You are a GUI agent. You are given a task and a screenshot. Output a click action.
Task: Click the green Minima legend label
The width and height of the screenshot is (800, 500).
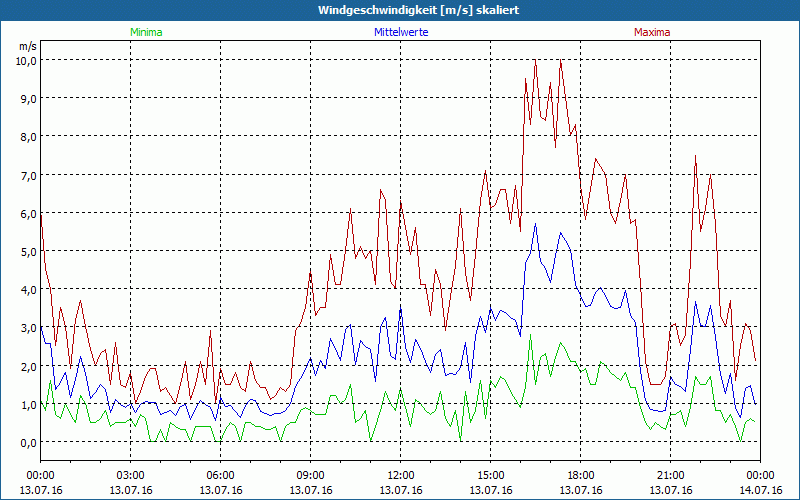click(145, 32)
